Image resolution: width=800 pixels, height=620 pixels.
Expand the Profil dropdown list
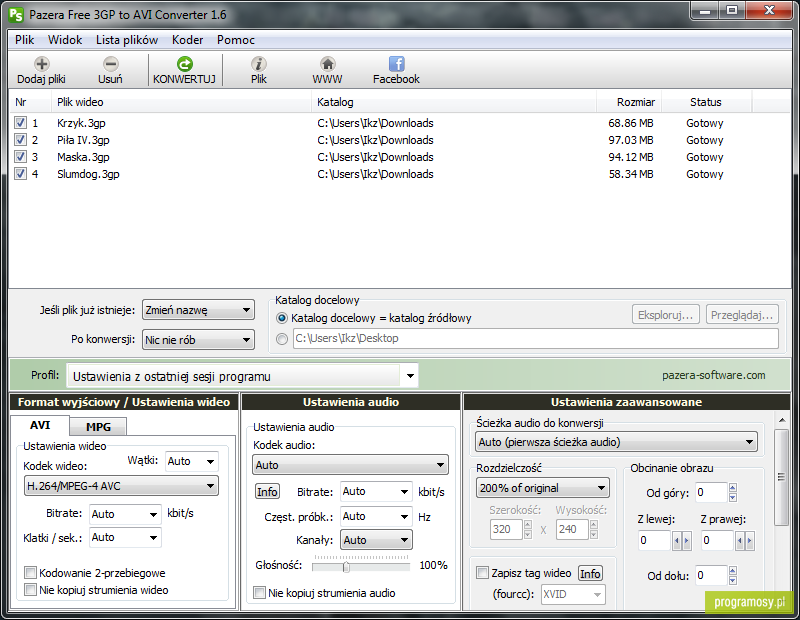(410, 376)
